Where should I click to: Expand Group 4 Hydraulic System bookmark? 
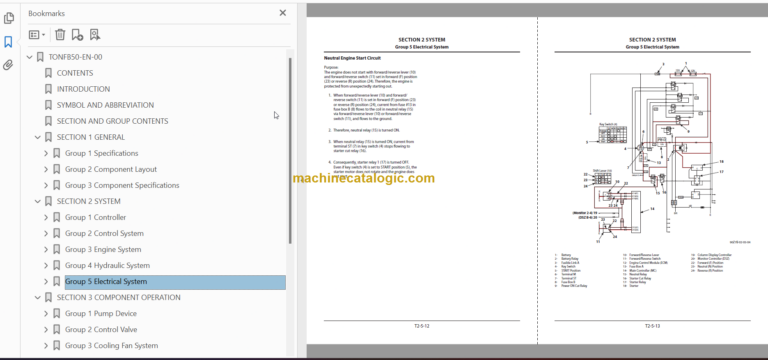point(46,265)
